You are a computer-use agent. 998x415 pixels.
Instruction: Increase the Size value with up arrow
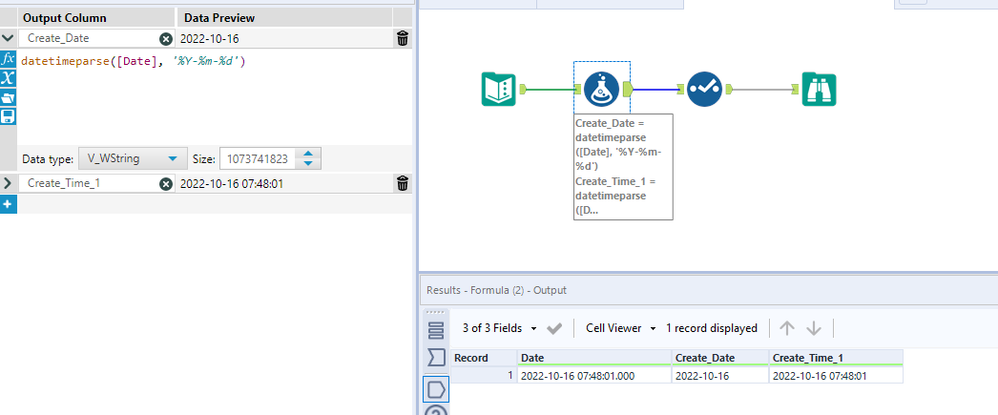[x=308, y=154]
